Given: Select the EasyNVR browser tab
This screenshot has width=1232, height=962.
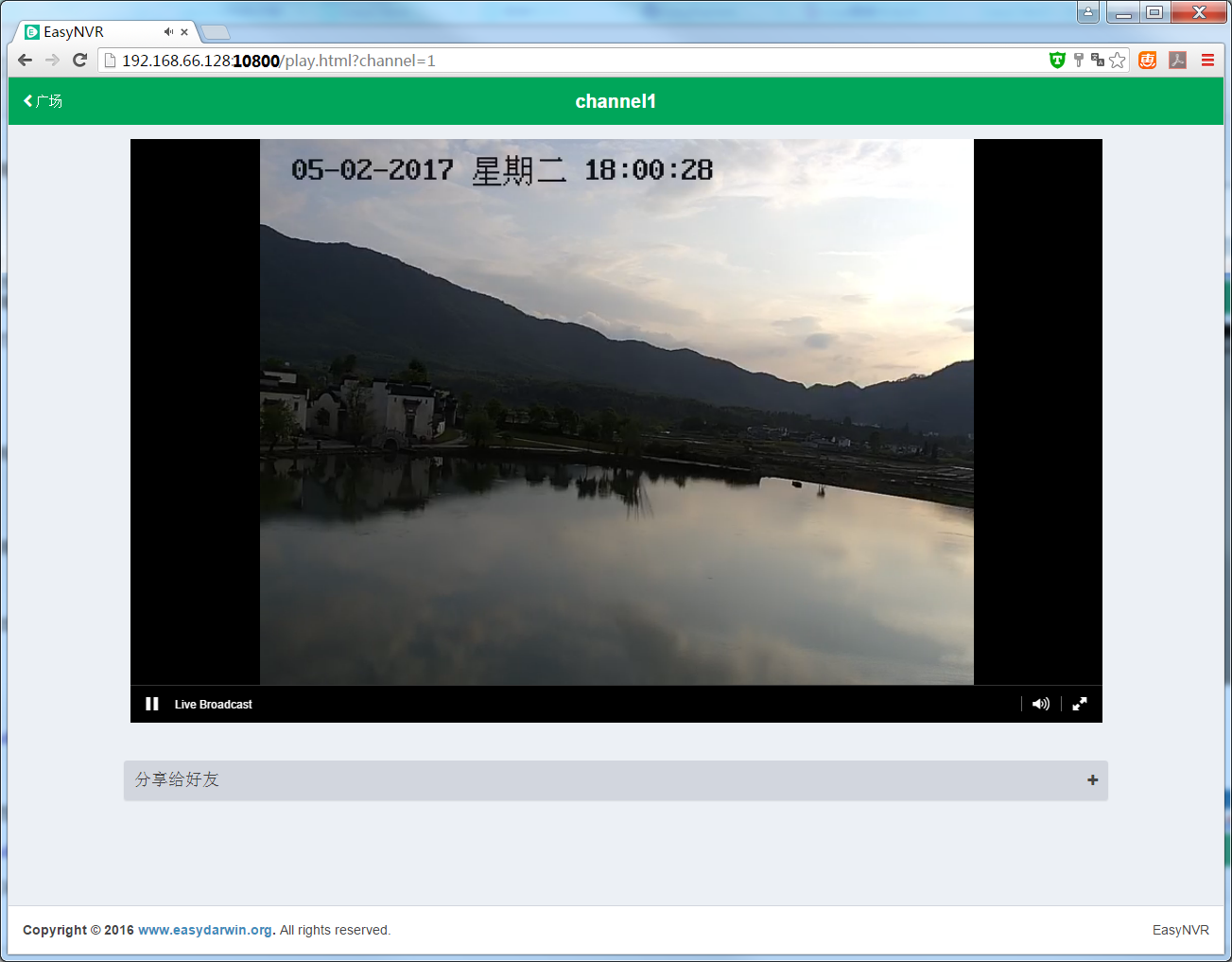Looking at the screenshot, I should click(x=104, y=32).
